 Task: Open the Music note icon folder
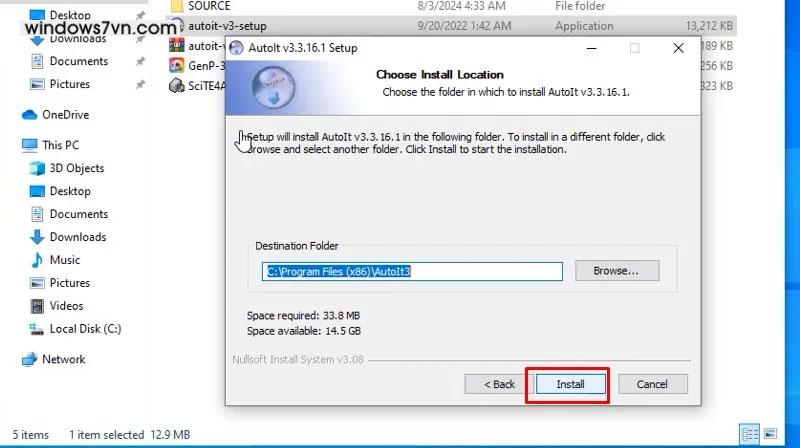point(37,260)
